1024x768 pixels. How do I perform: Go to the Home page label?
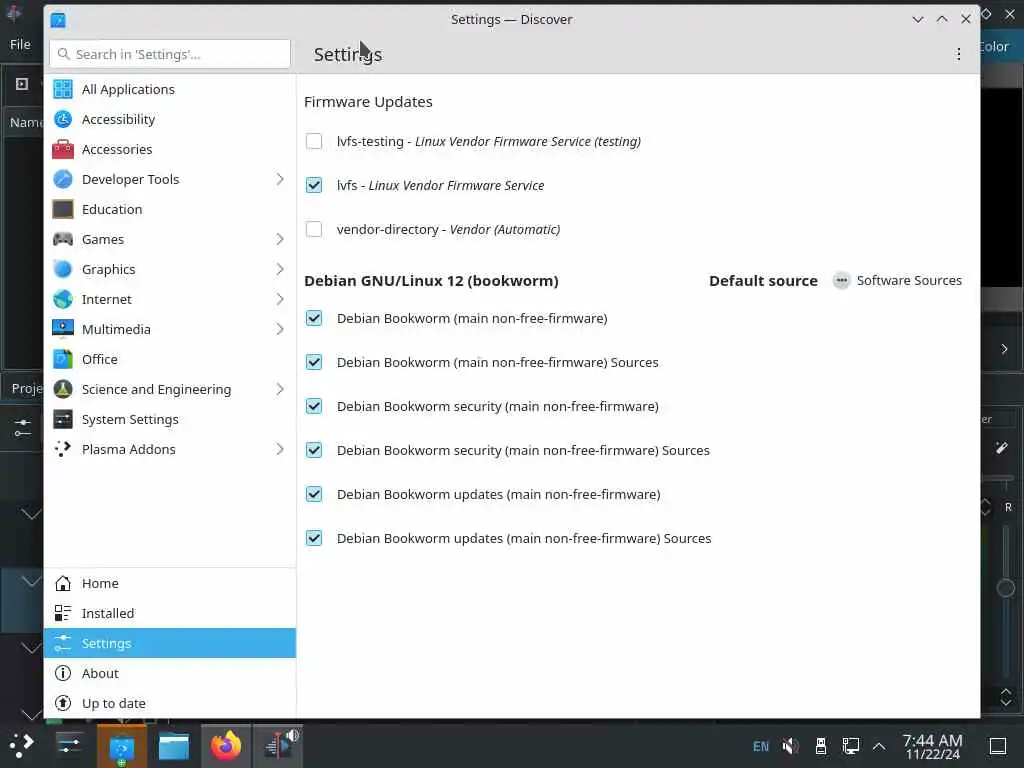tap(100, 583)
